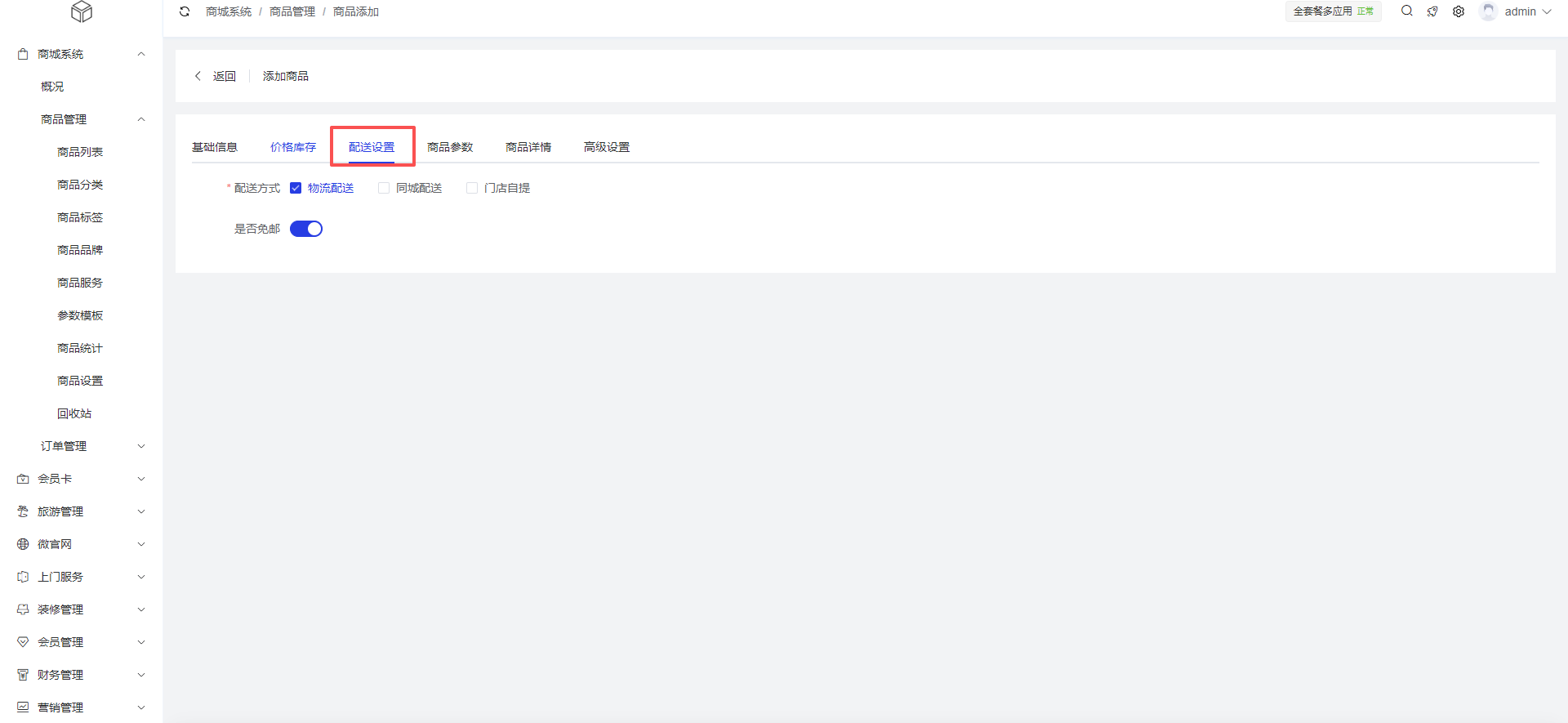Open search with the magnifier icon
The image size is (1568, 723).
click(1406, 11)
